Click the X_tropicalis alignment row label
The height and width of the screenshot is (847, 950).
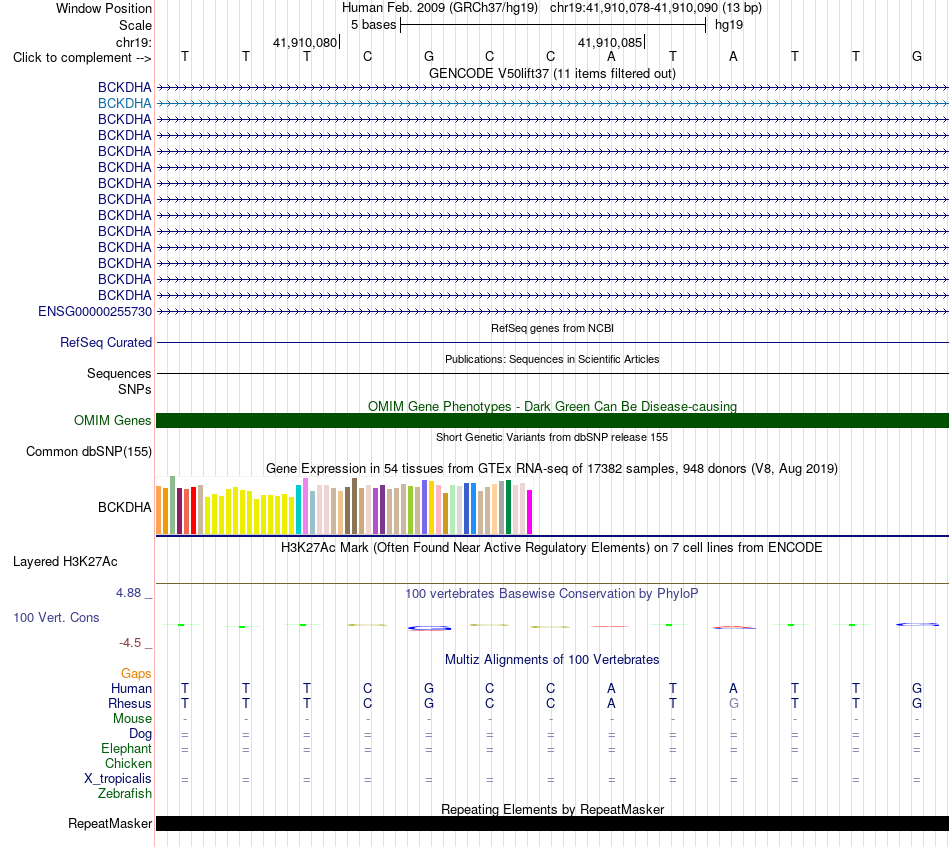click(118, 779)
